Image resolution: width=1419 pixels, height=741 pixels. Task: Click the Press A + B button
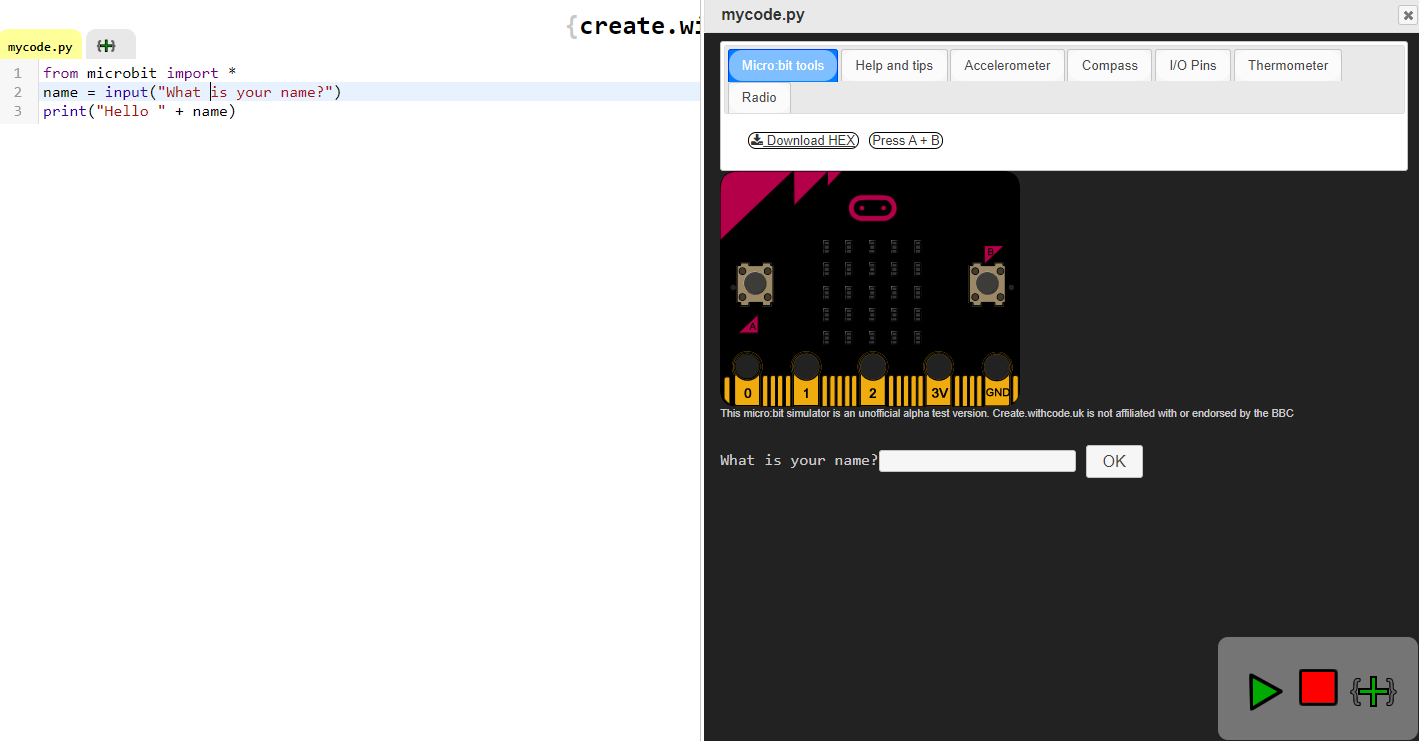click(906, 141)
